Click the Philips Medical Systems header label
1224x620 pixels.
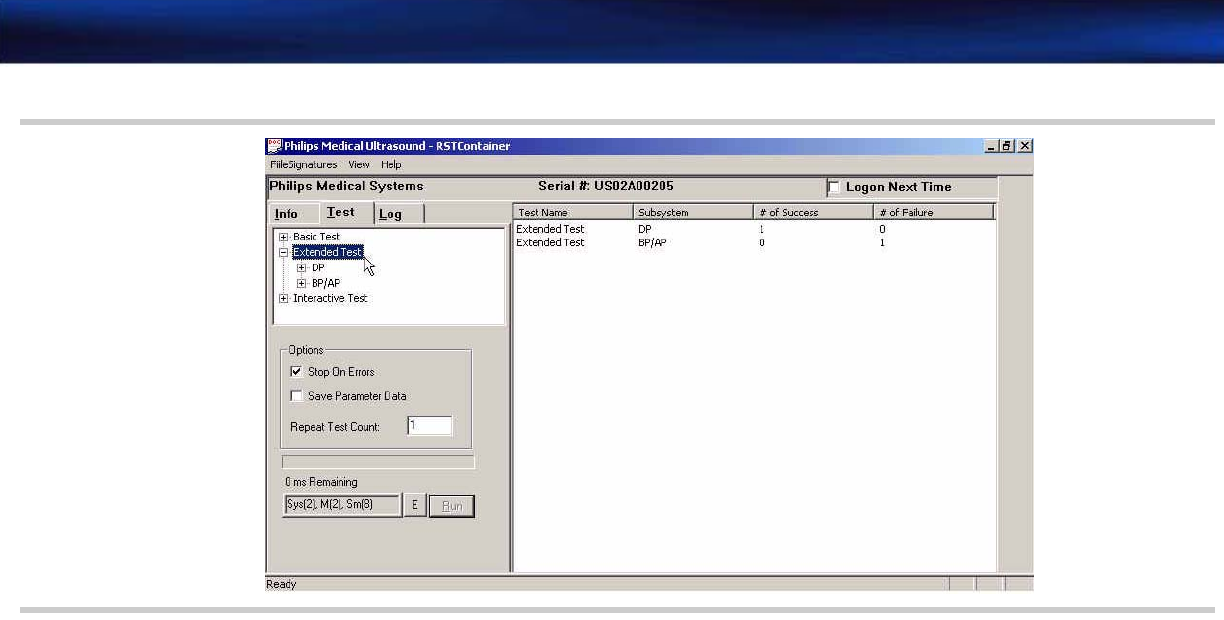(x=346, y=186)
